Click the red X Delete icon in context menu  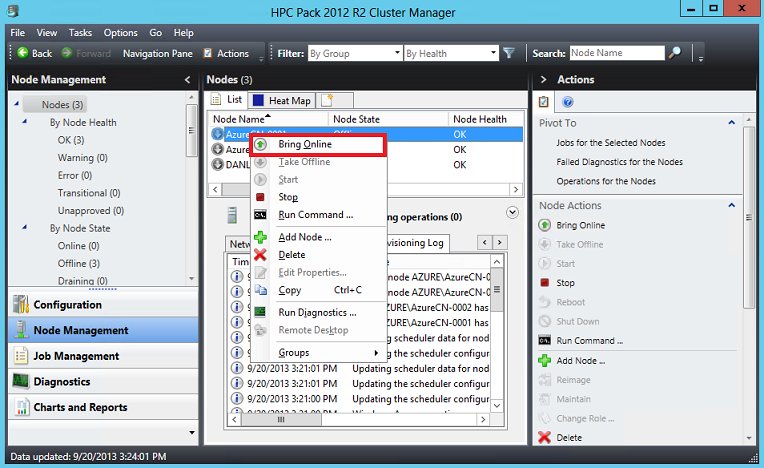[x=260, y=254]
